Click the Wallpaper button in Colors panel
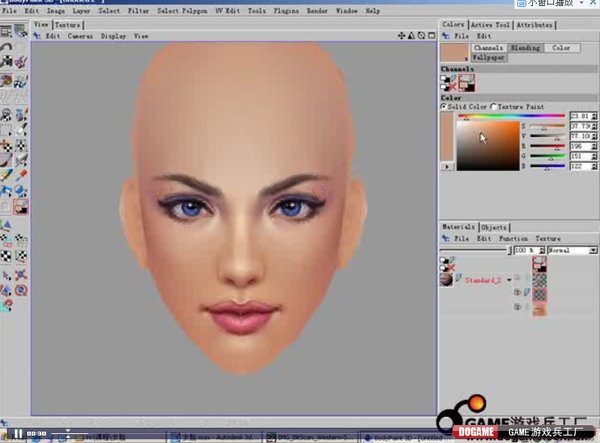The height and width of the screenshot is (443, 600). (489, 58)
